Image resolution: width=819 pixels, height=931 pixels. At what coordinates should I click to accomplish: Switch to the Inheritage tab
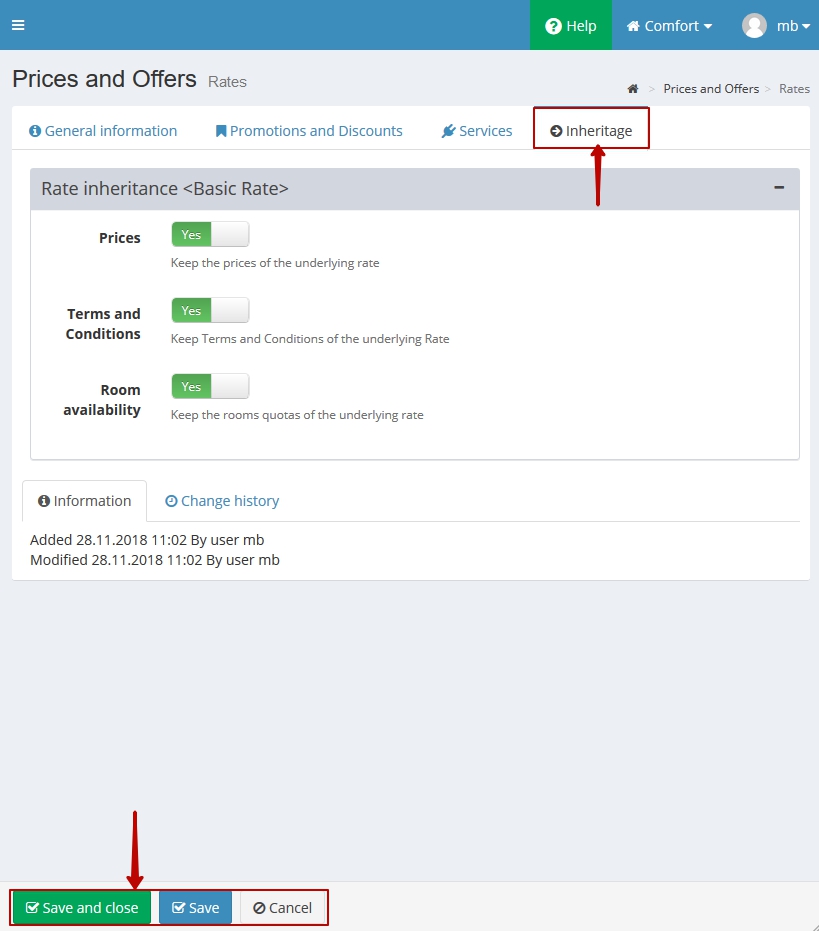click(x=591, y=131)
